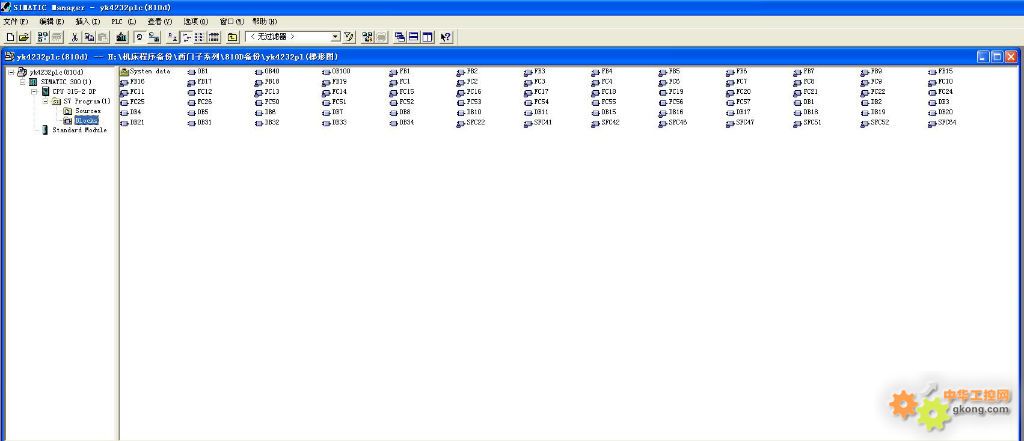Click the Paste toolbar icon
This screenshot has width=1024, height=441.
[x=102, y=37]
